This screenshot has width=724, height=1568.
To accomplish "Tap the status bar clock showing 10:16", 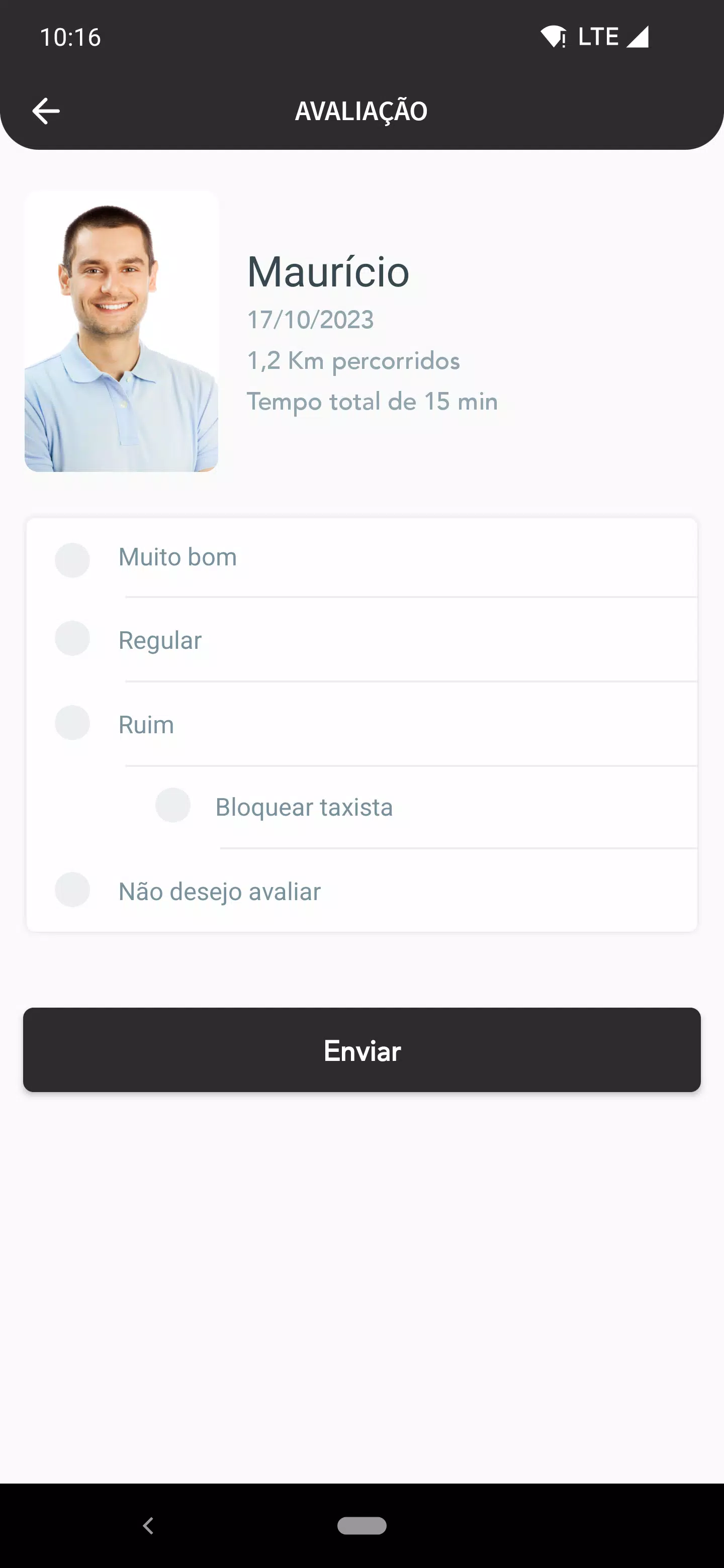I will point(70,37).
